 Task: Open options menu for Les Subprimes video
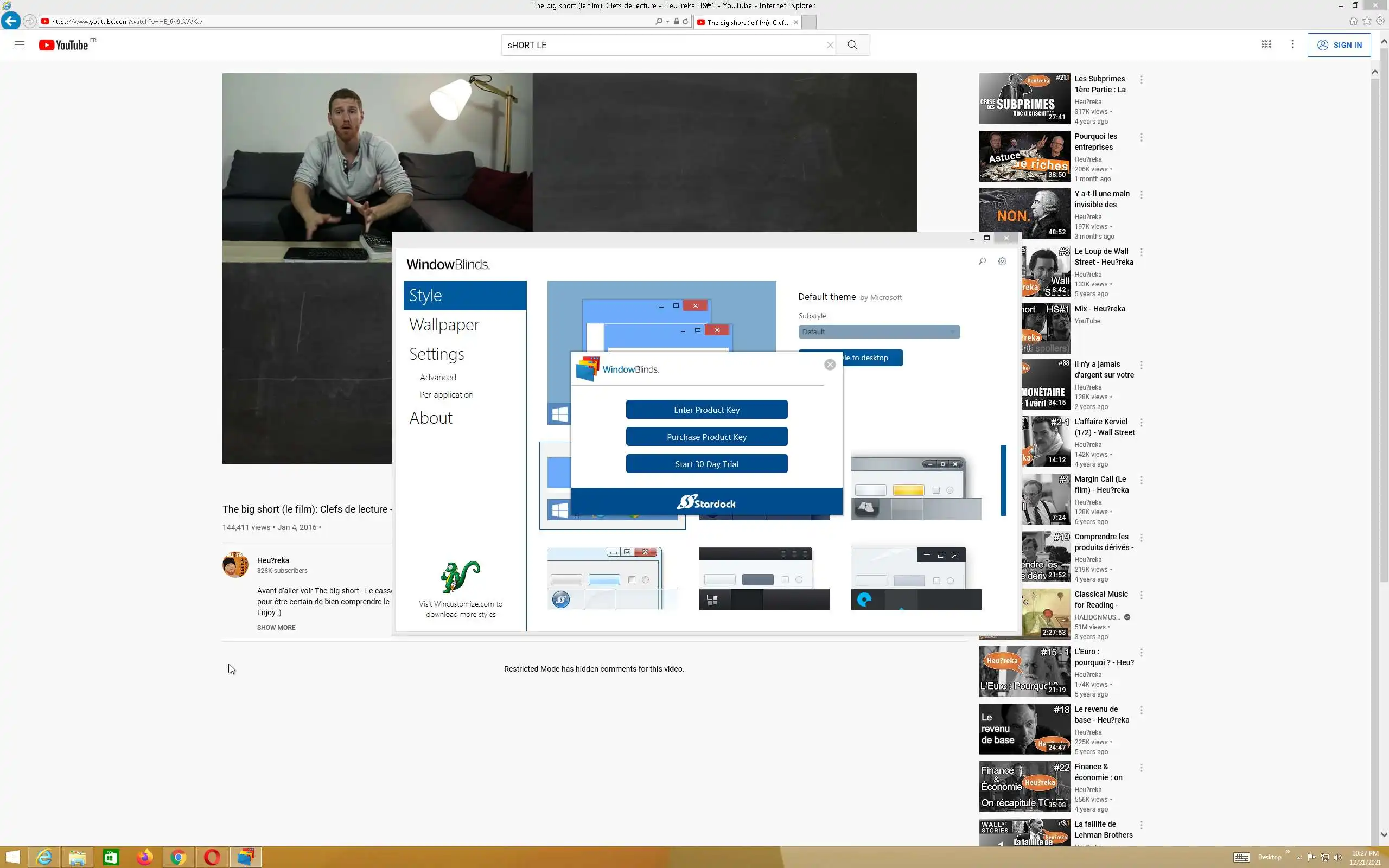point(1141,80)
